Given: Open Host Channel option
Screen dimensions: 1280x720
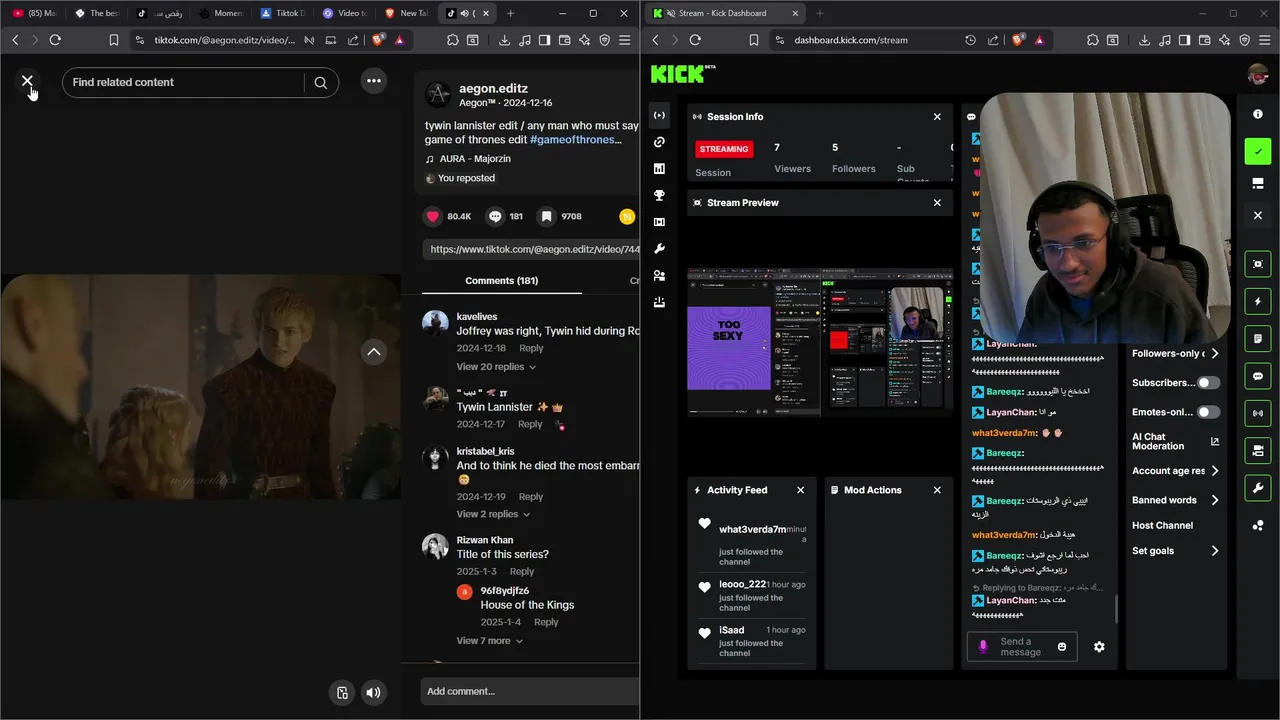Looking at the screenshot, I should [x=1162, y=525].
